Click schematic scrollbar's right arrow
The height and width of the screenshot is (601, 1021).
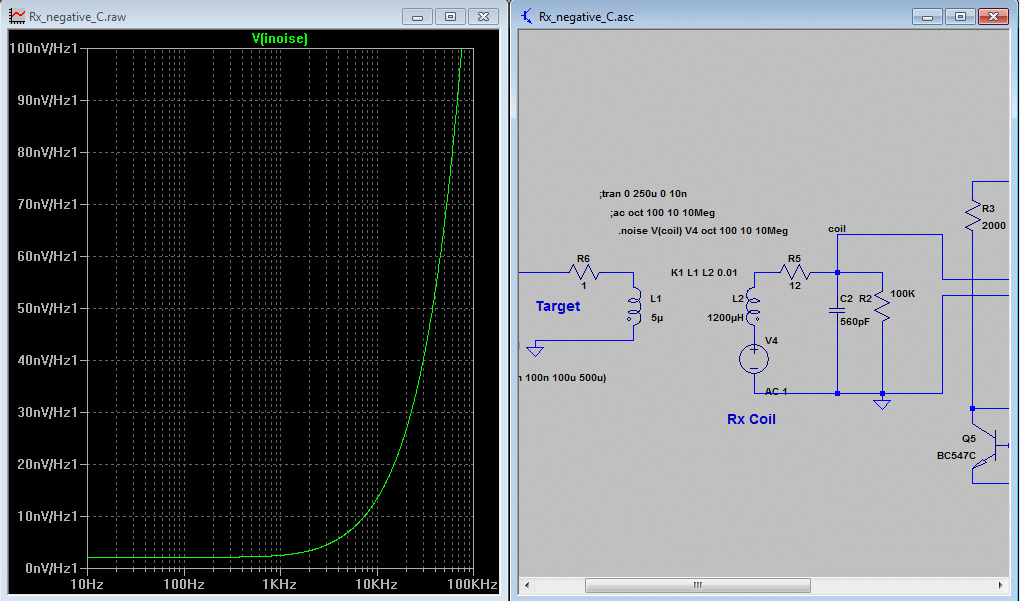coord(1002,585)
